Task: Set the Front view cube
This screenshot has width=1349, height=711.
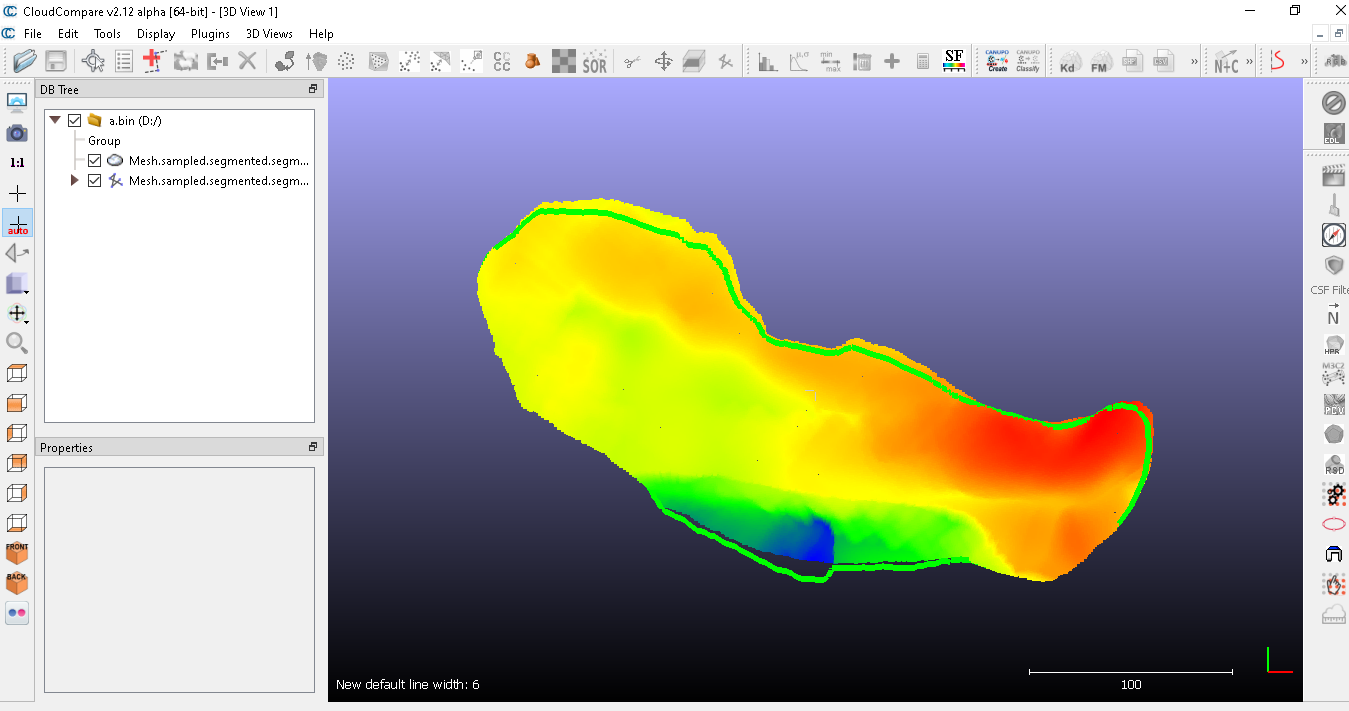Action: [17, 552]
